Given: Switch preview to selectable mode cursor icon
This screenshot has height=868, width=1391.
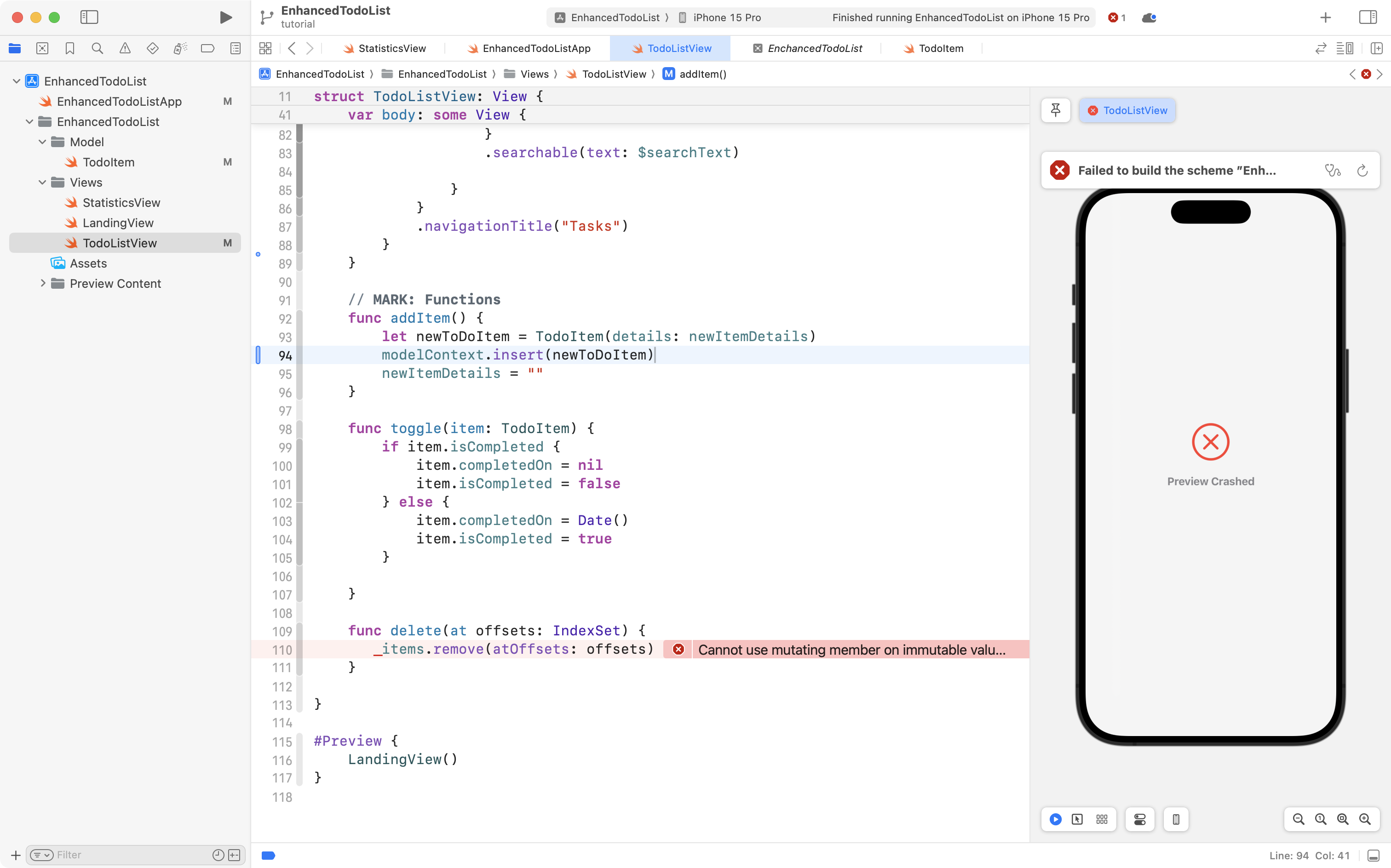Looking at the screenshot, I should tap(1077, 819).
